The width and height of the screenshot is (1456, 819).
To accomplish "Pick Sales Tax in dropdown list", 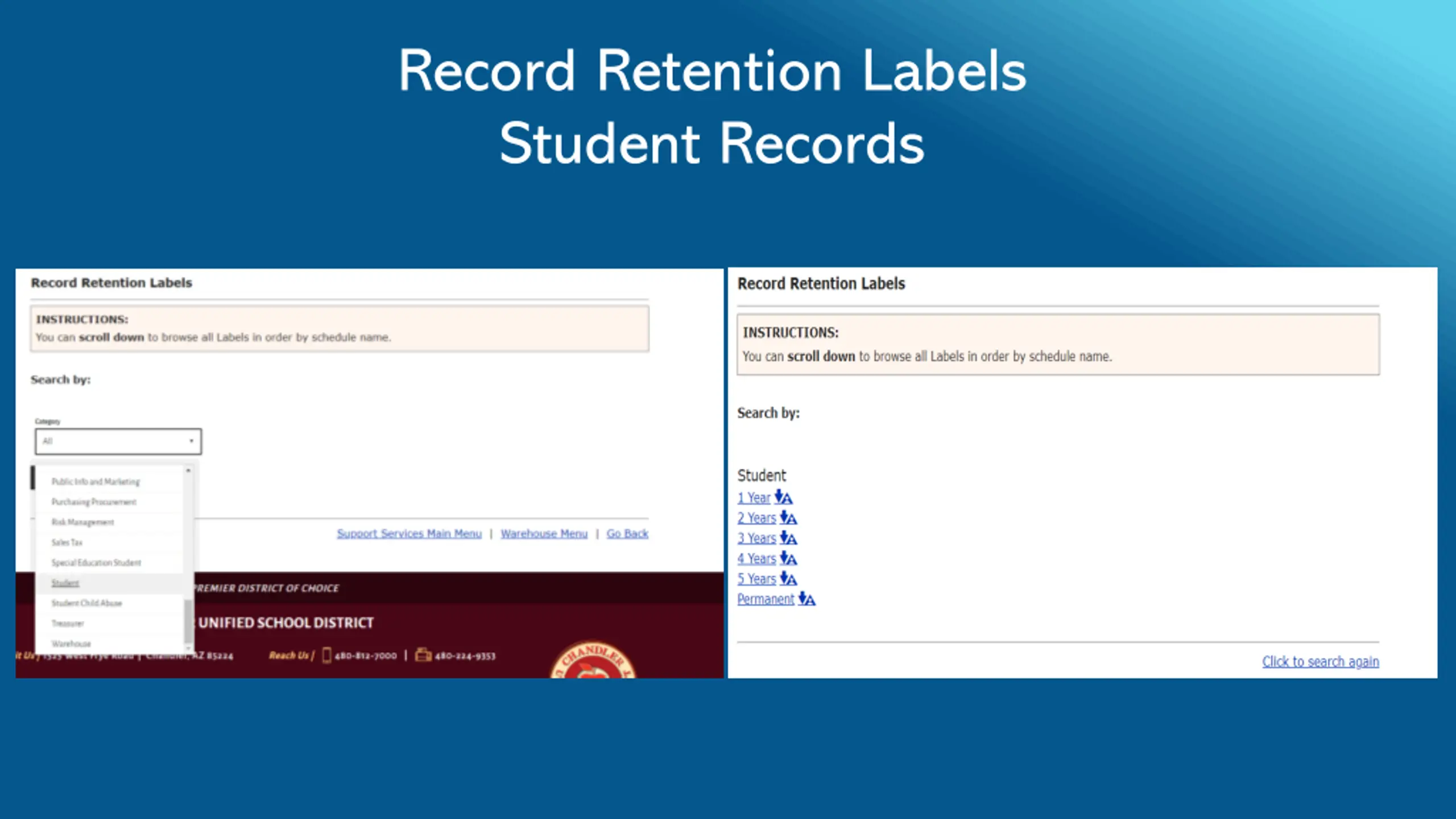I will pyautogui.click(x=67, y=543).
